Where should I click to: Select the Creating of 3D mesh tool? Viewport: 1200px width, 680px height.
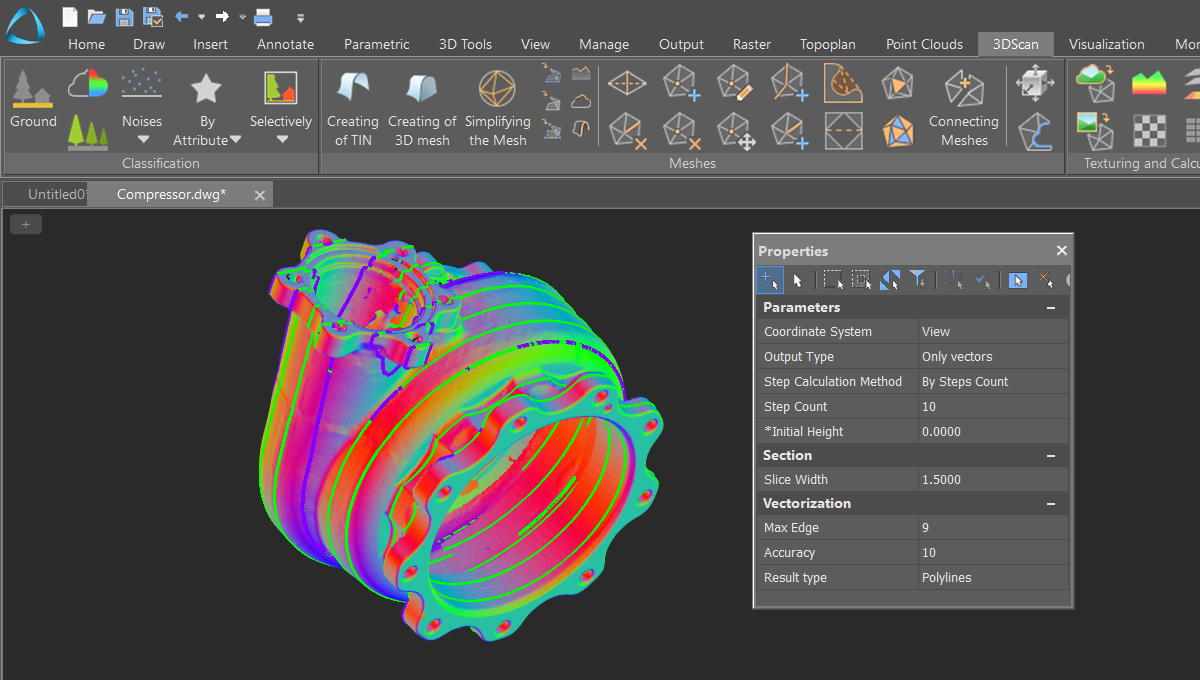point(422,105)
